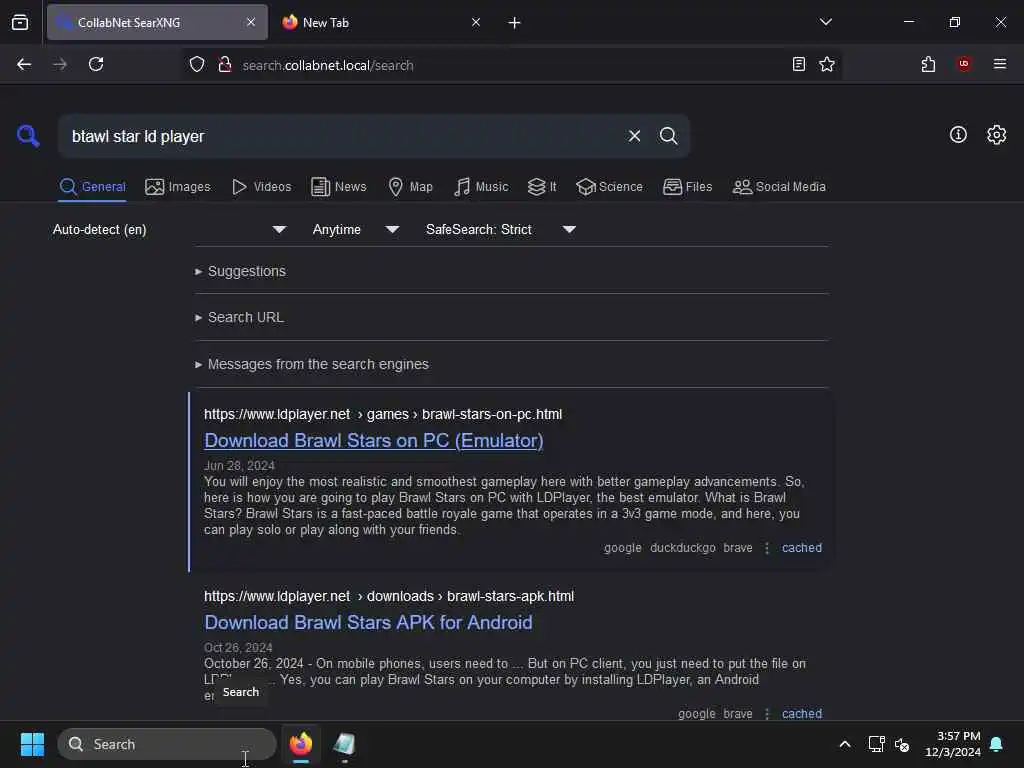The height and width of the screenshot is (768, 1024).
Task: Switch to the New Tab browser tab
Action: (380, 22)
